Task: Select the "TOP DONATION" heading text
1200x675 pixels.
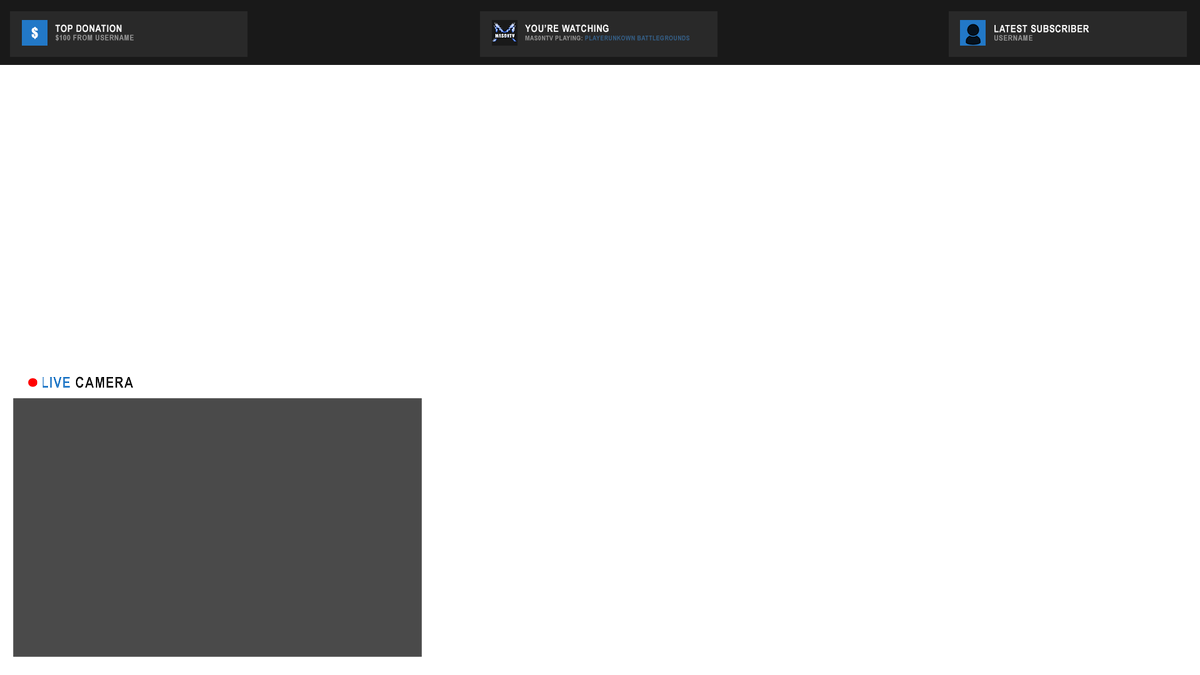Action: 88,29
